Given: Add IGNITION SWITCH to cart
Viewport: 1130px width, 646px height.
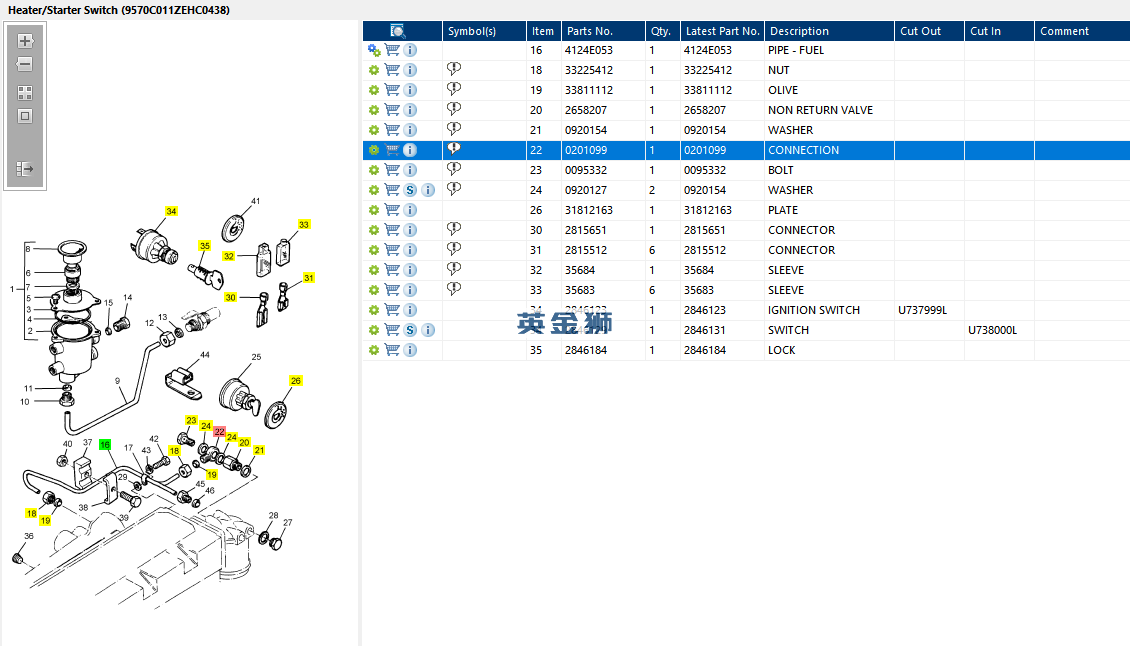Looking at the screenshot, I should coord(392,310).
